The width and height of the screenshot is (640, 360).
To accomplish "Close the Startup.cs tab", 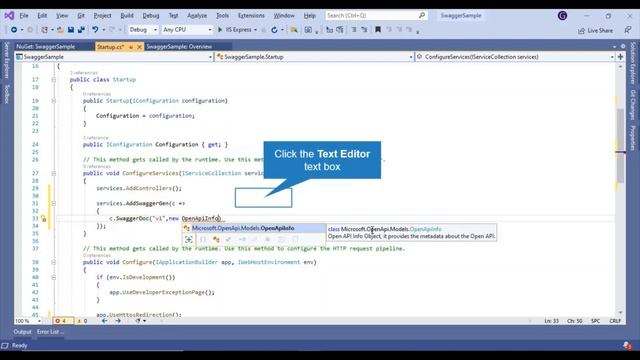I will point(139,47).
